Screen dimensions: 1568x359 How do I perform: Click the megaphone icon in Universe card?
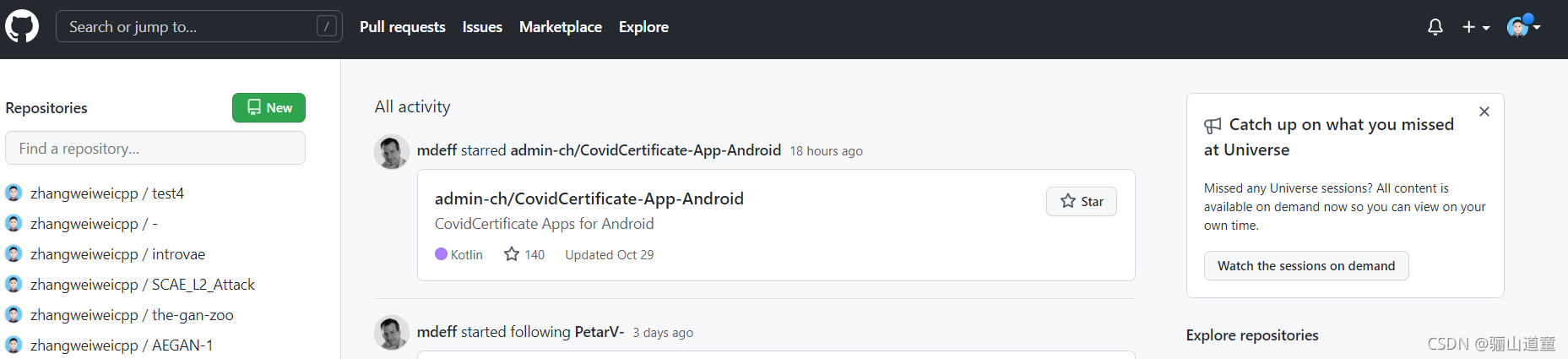(x=1213, y=126)
